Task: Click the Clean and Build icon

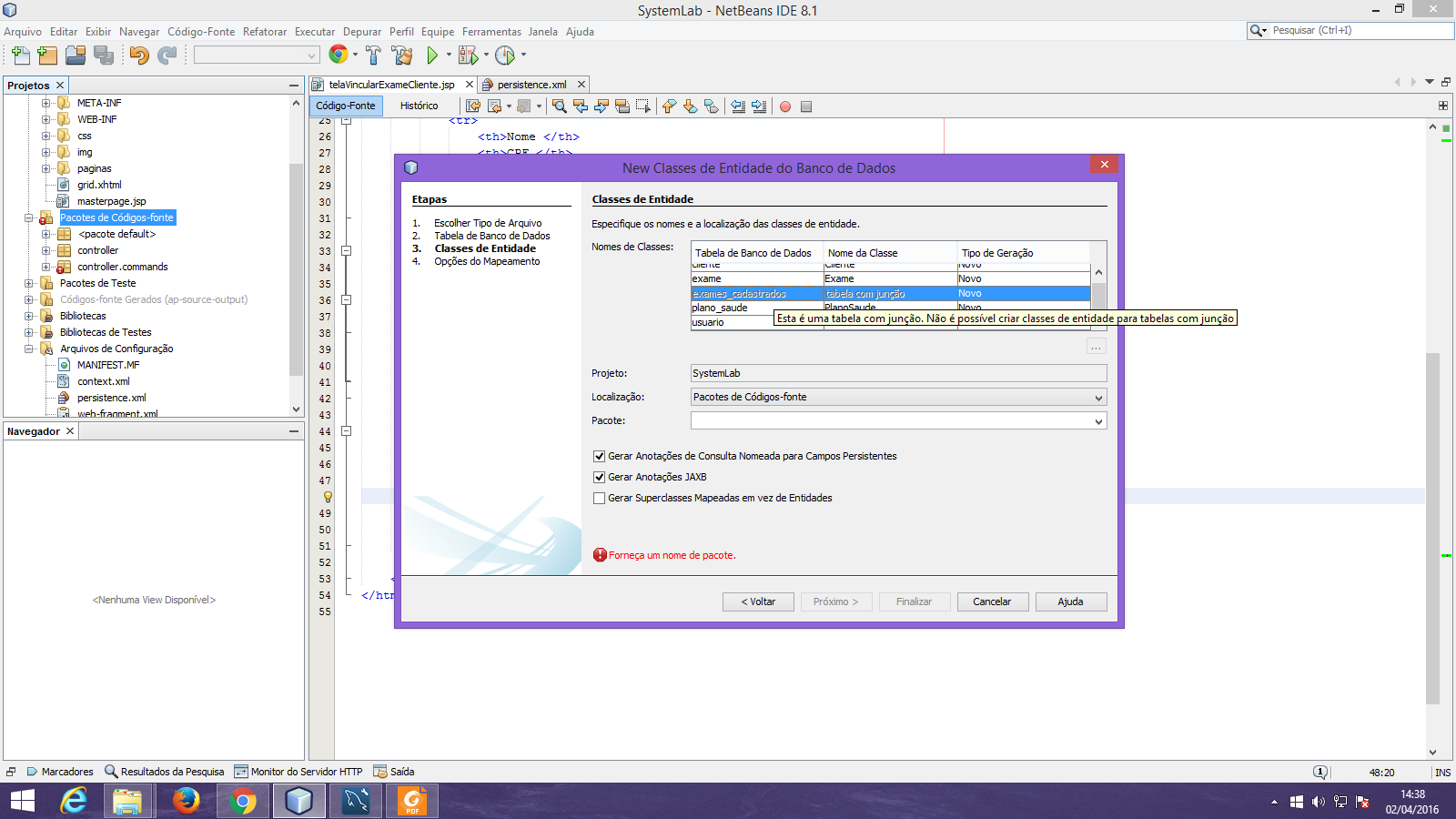Action: [x=402, y=56]
